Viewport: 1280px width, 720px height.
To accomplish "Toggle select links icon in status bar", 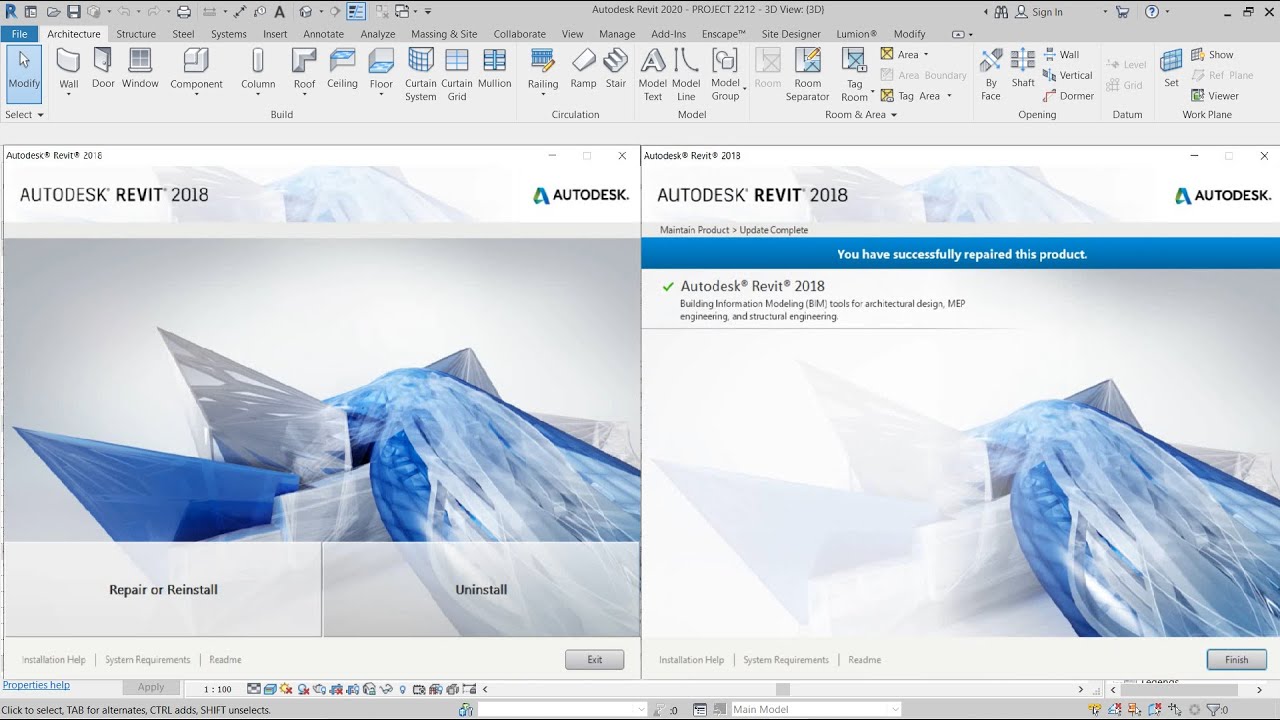I will tap(1095, 710).
